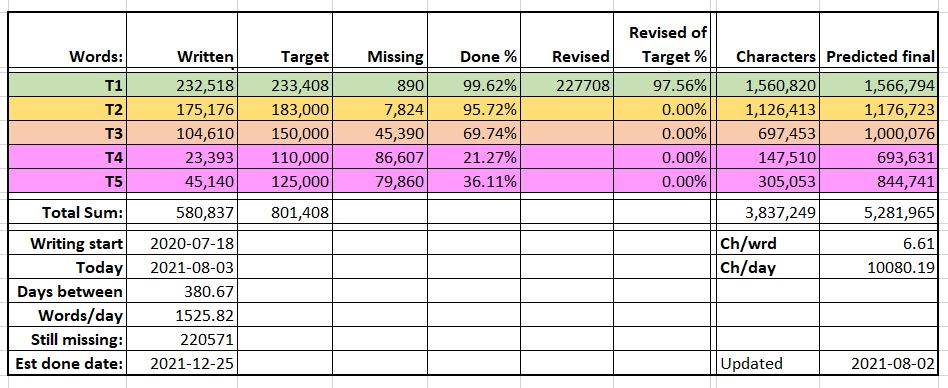
Task: Select the Missing column header
Action: coord(379,39)
